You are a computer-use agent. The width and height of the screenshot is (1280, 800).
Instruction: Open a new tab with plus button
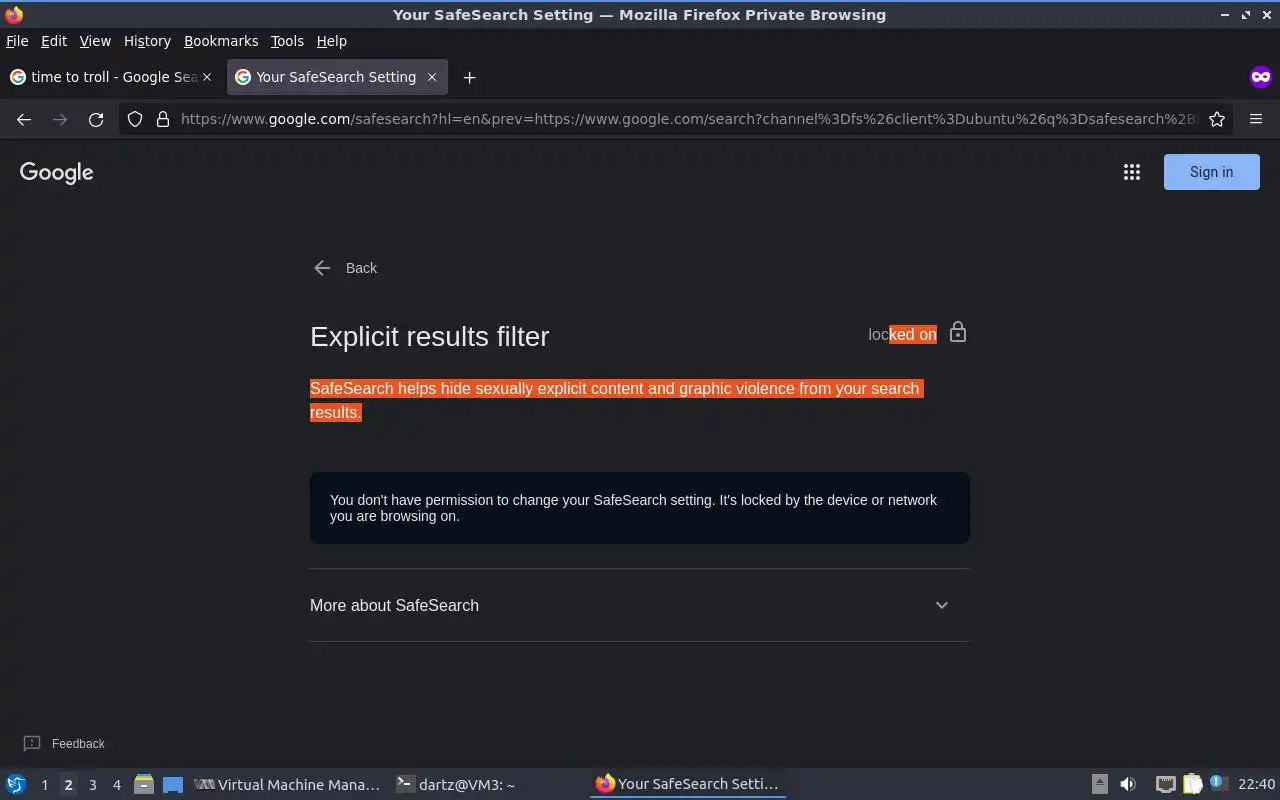[469, 77]
